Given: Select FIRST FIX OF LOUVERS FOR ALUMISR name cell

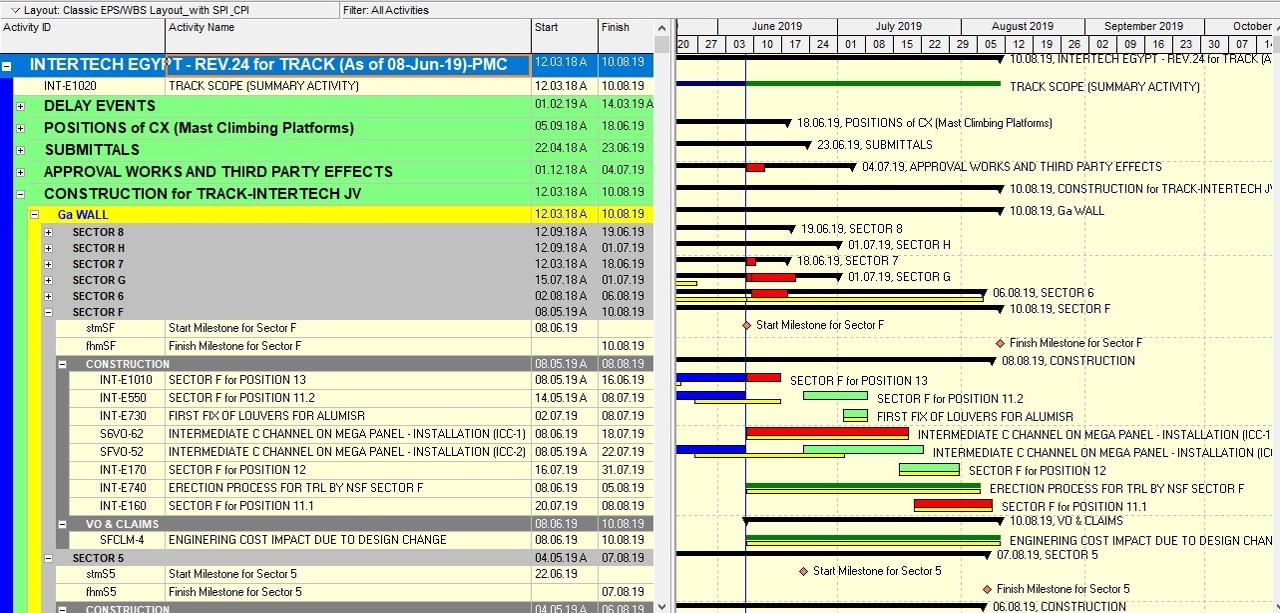Looking at the screenshot, I should coord(348,416).
